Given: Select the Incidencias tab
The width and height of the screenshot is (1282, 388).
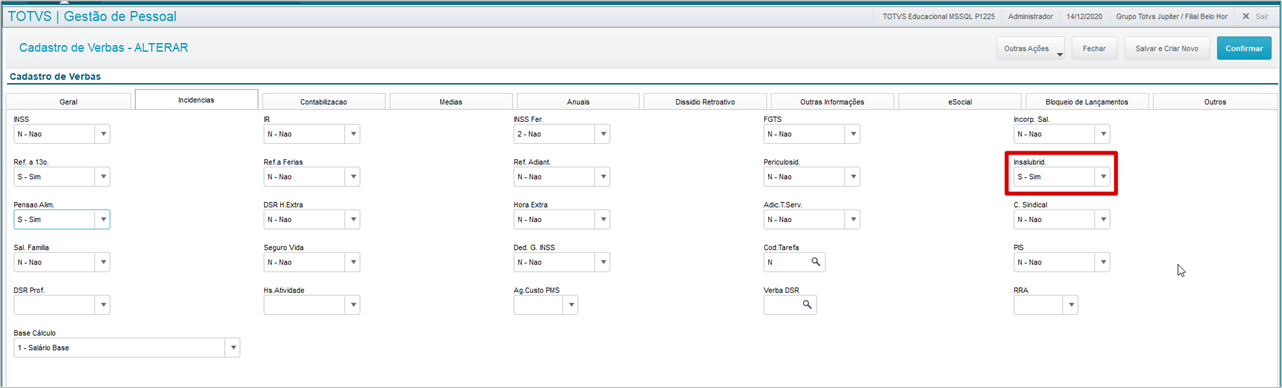Looking at the screenshot, I should 196,100.
